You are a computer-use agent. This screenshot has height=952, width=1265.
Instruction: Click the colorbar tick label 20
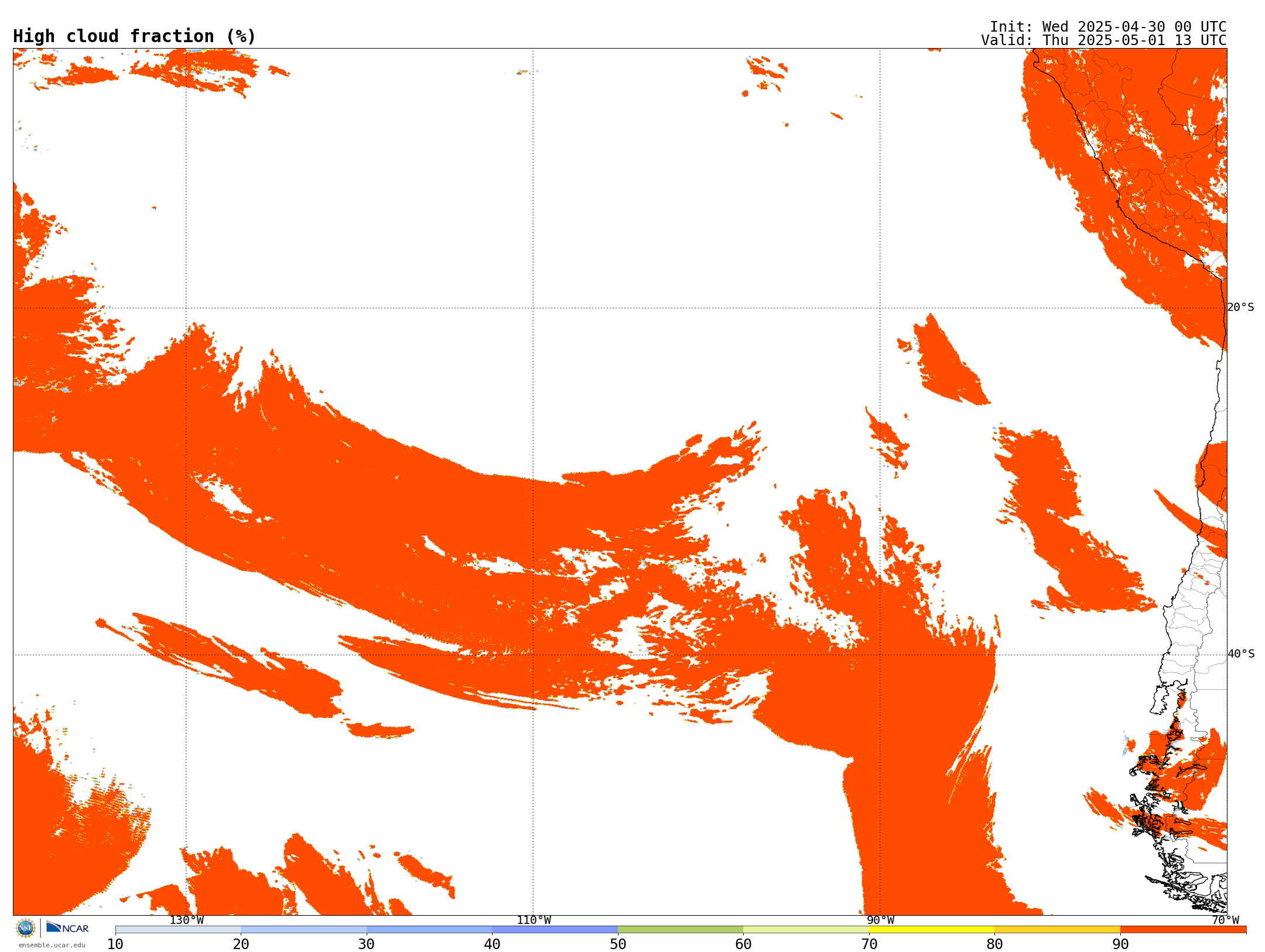[241, 944]
